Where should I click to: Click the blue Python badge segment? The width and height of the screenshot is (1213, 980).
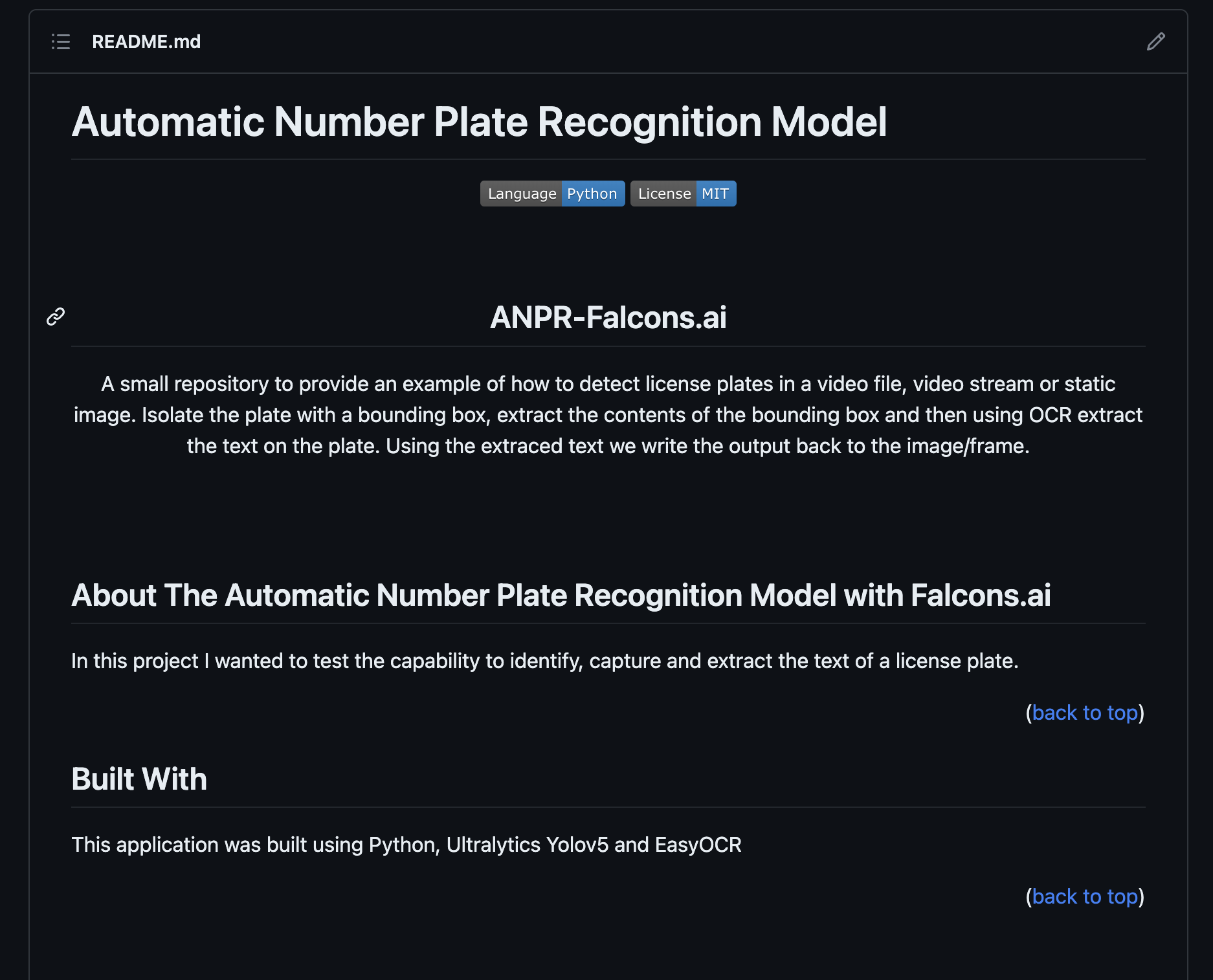pos(593,194)
